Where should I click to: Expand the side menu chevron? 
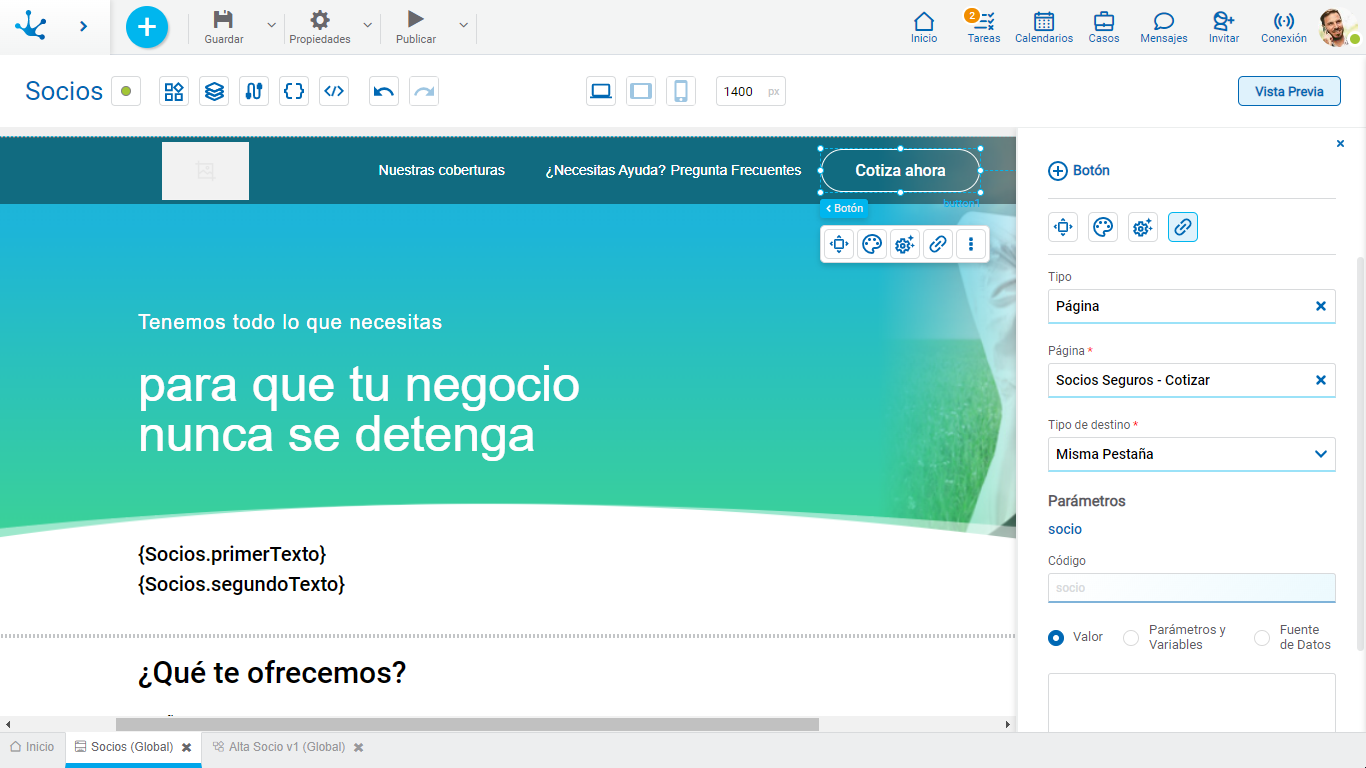83,27
